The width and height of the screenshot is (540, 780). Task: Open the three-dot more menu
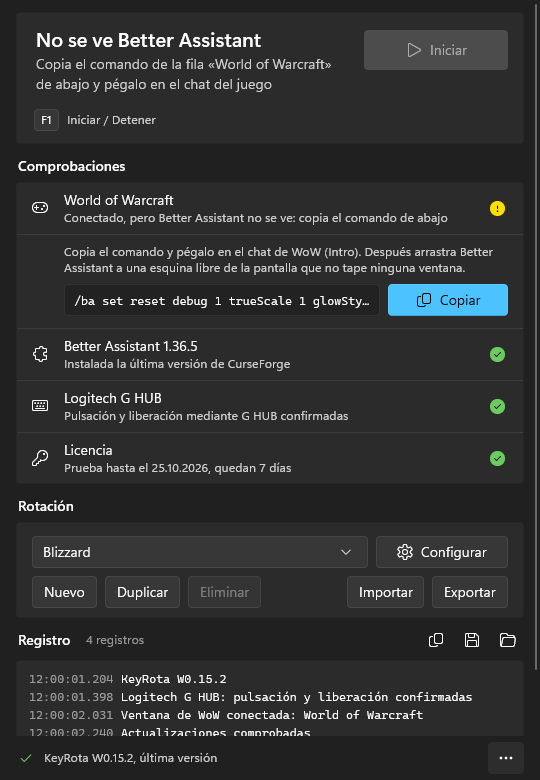pyautogui.click(x=506, y=758)
